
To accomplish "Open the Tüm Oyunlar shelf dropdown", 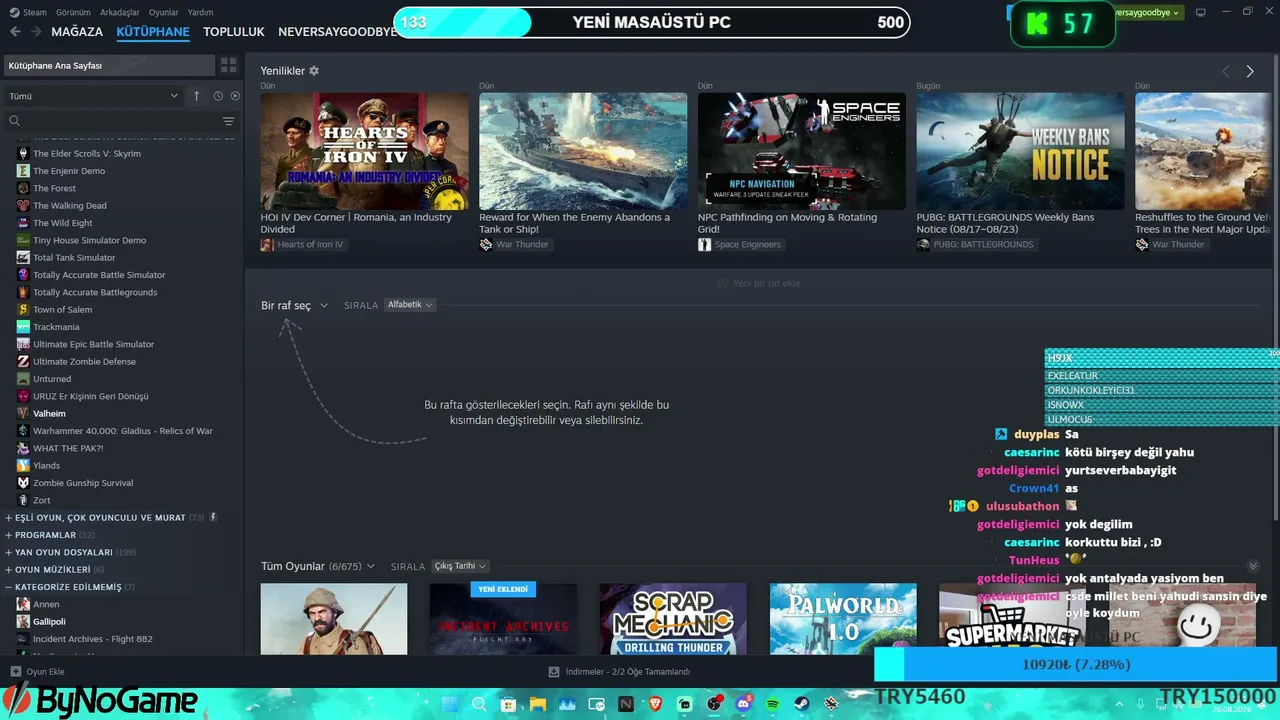I will [318, 566].
